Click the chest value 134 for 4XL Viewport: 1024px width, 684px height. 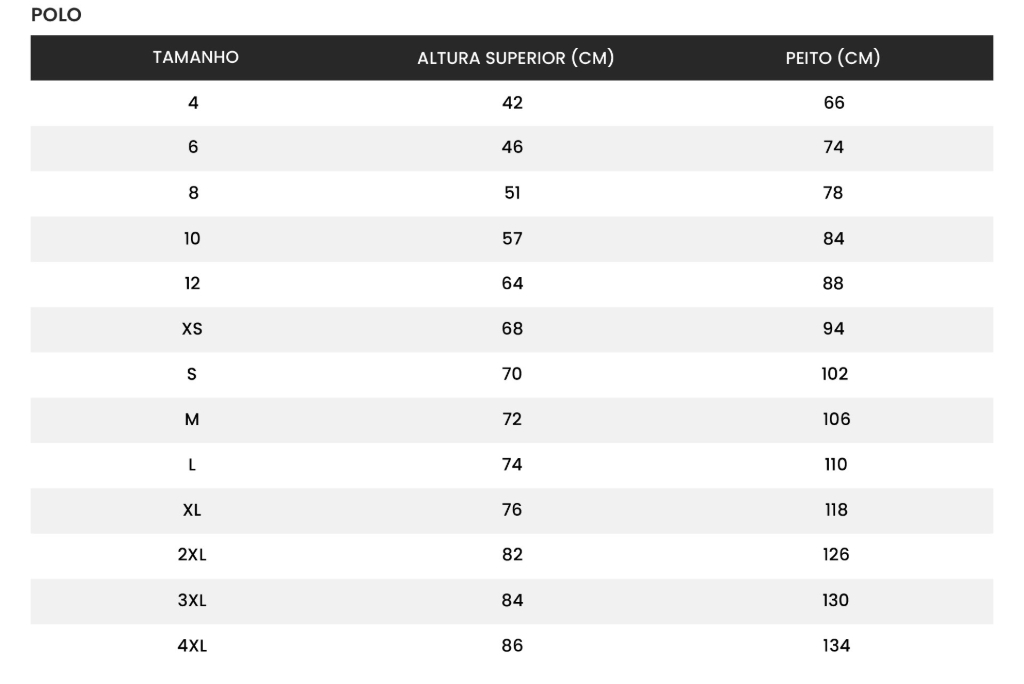click(x=836, y=646)
